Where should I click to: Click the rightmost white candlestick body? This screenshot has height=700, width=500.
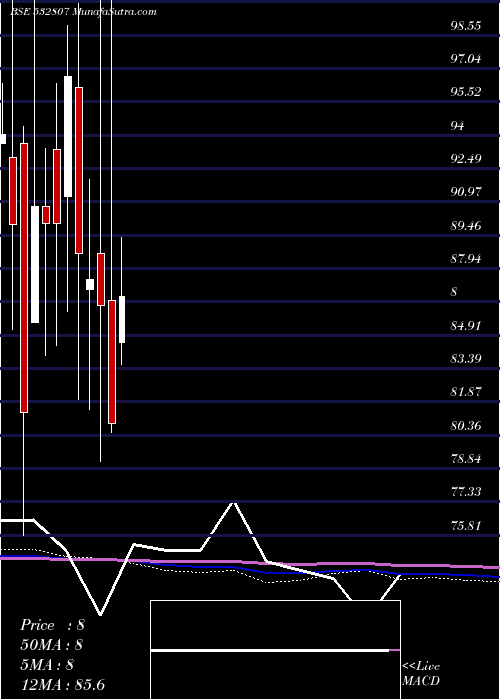pos(122,320)
